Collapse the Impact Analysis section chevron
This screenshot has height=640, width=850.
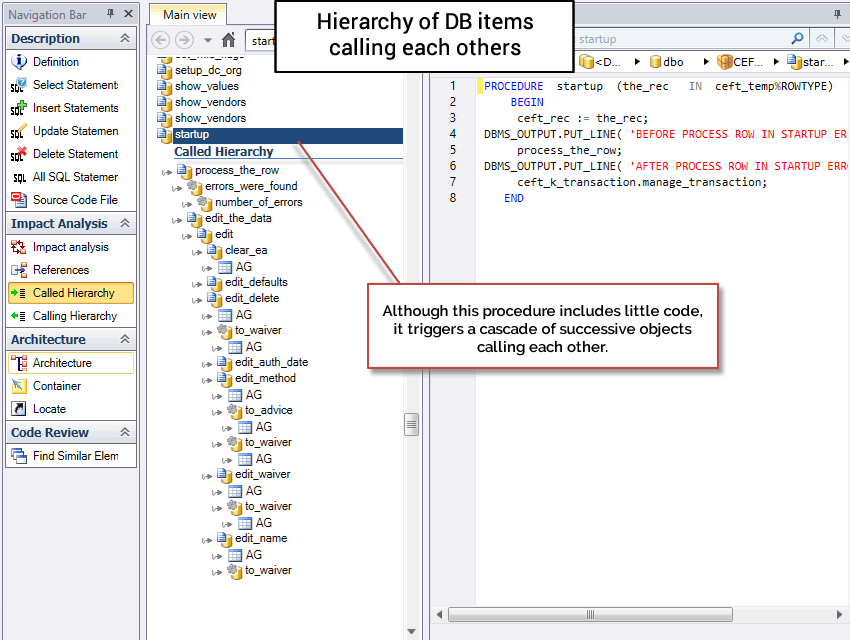click(124, 224)
